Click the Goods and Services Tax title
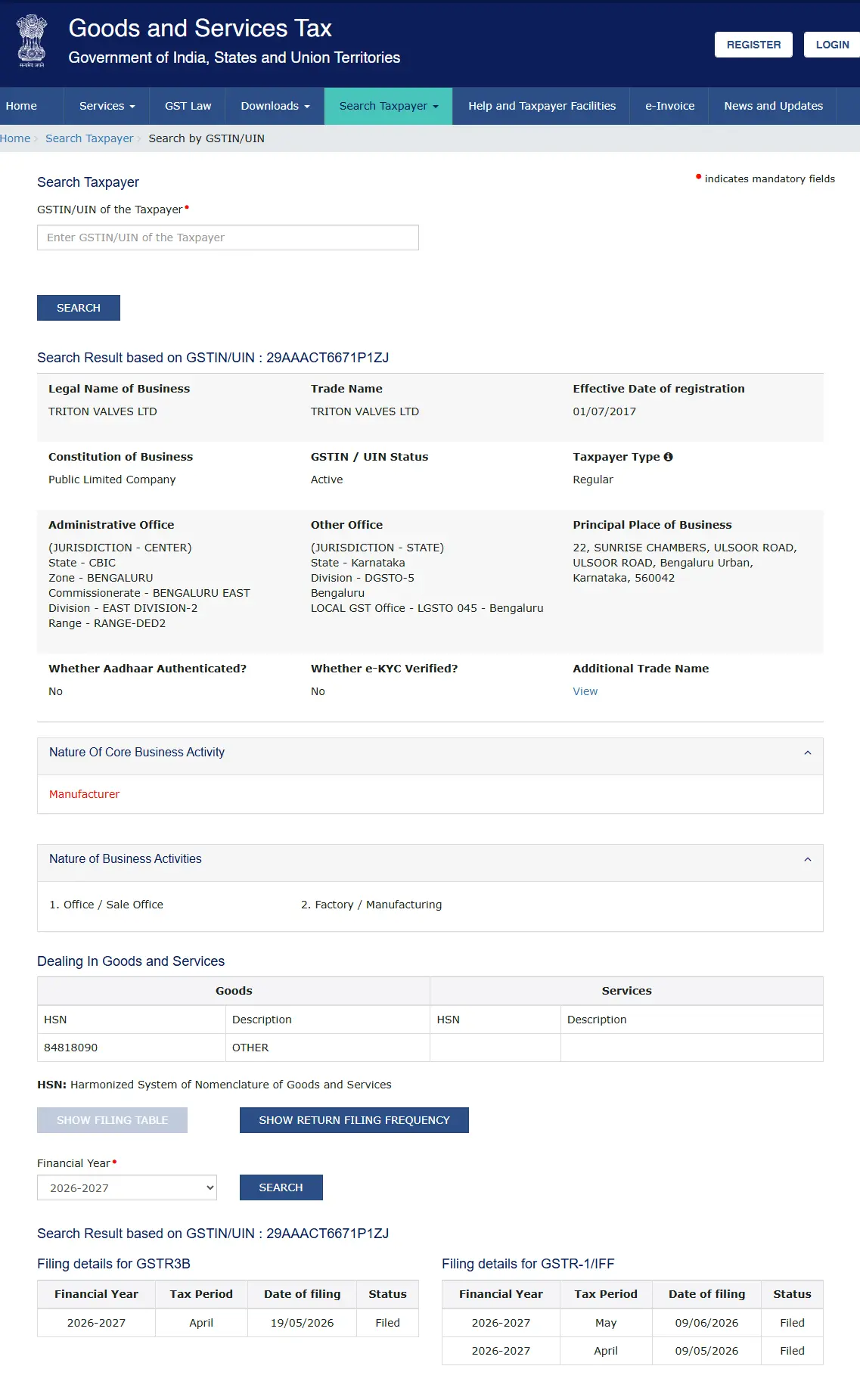This screenshot has width=860, height=1400. [x=200, y=28]
